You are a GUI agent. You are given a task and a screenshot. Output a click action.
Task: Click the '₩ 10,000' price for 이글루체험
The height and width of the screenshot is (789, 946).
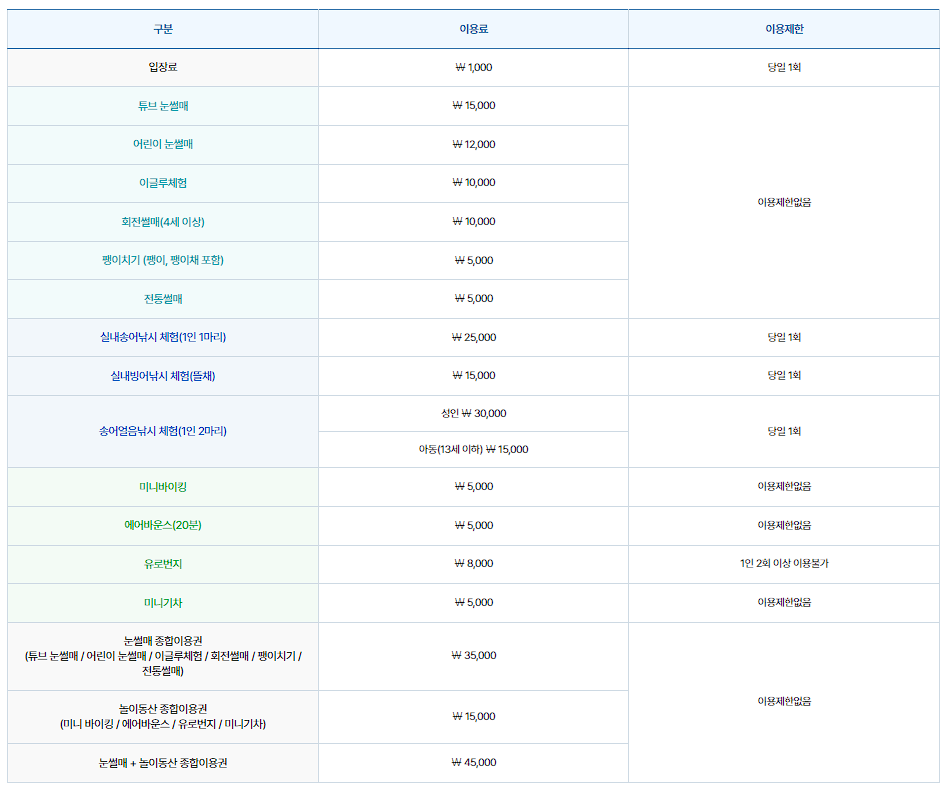point(474,182)
